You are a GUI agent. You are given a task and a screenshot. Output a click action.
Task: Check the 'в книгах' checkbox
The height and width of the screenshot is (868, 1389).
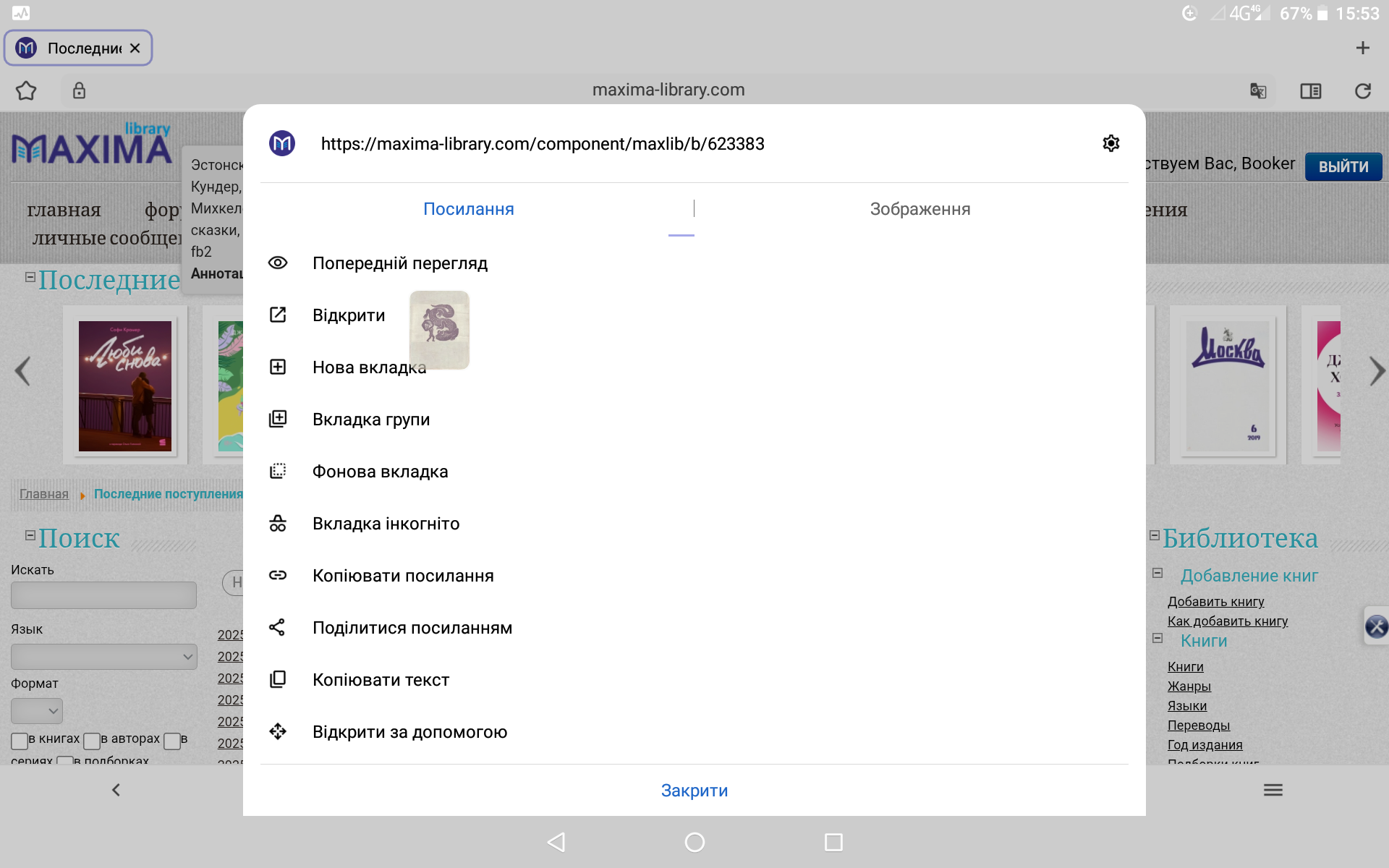pos(20,741)
